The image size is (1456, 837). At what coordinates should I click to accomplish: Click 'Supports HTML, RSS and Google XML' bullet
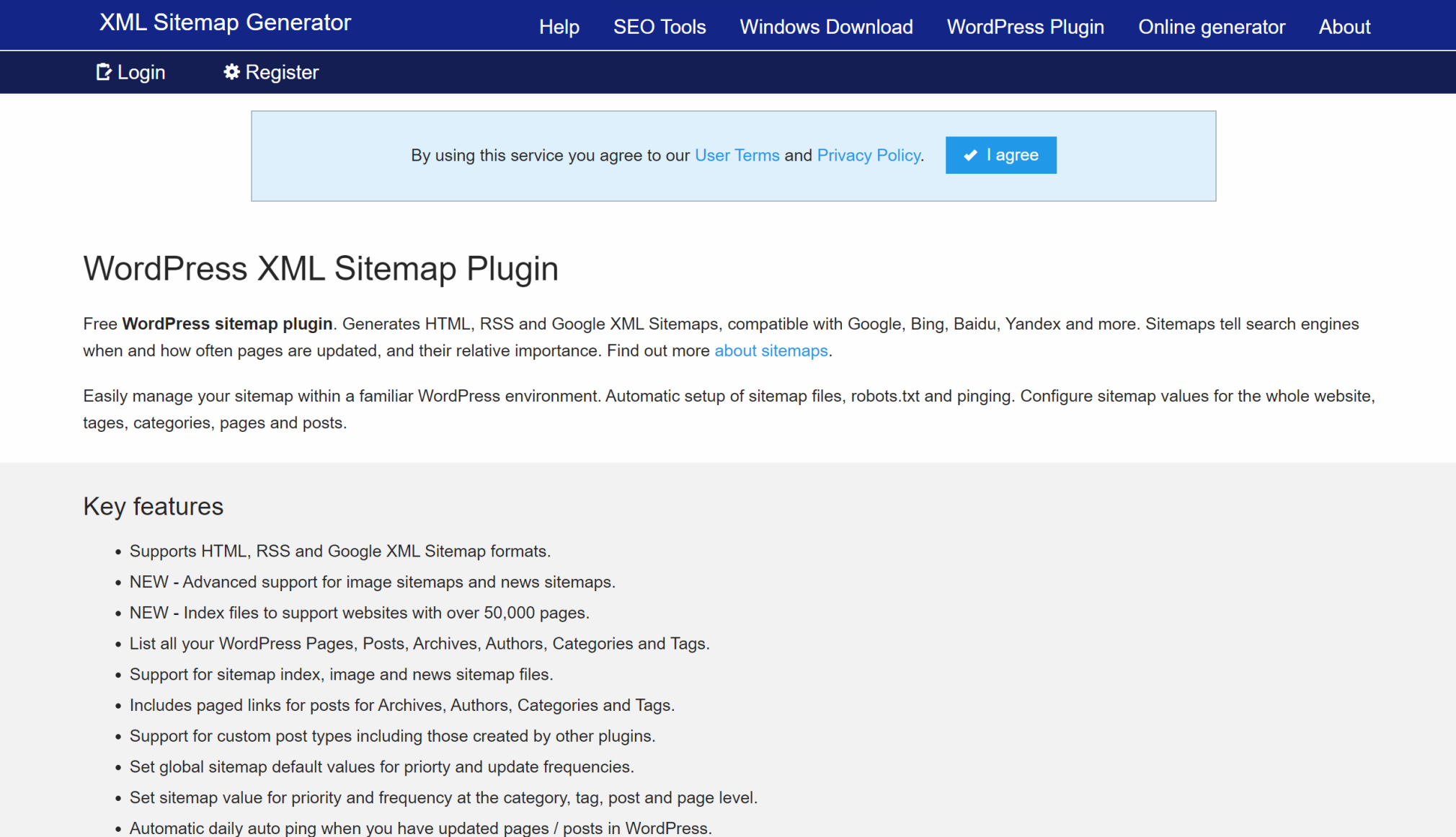click(340, 552)
